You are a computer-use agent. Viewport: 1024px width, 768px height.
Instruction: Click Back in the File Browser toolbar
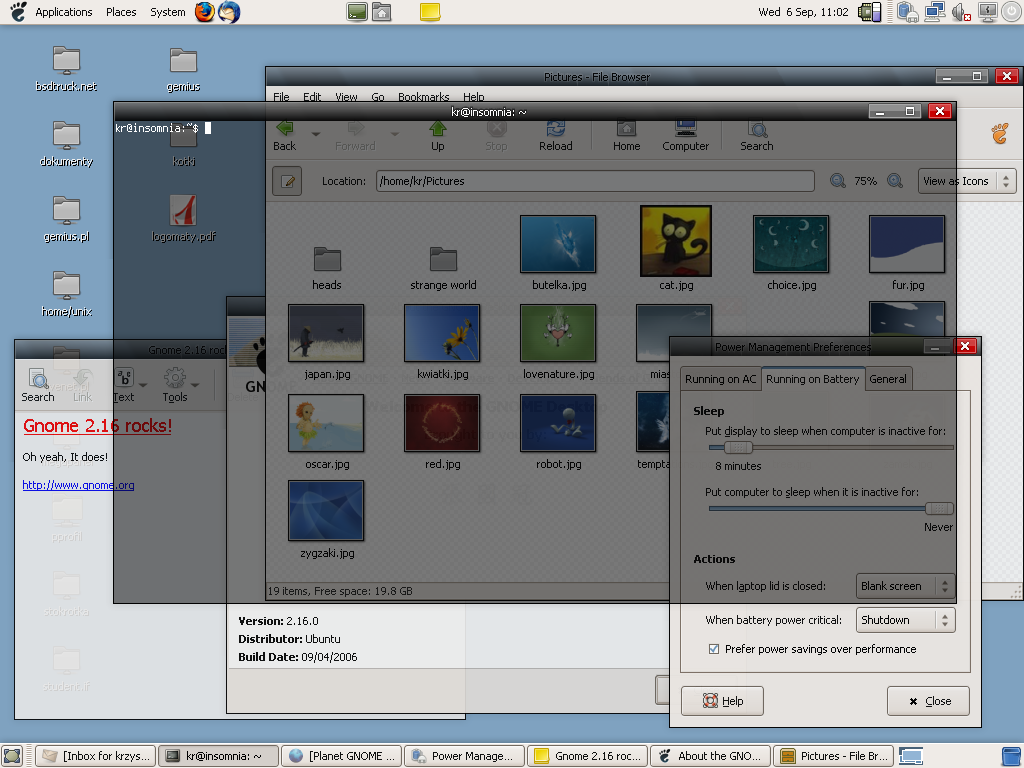click(284, 136)
